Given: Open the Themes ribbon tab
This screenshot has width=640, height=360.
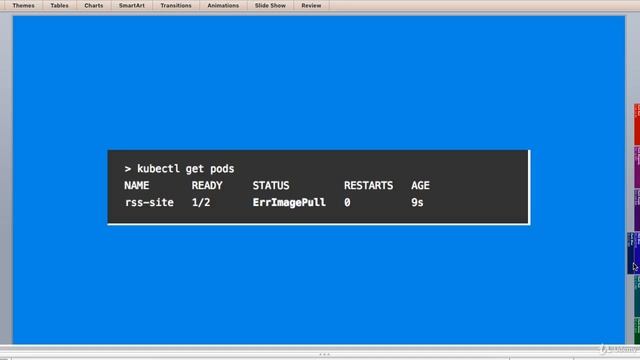Looking at the screenshot, I should point(23,6).
